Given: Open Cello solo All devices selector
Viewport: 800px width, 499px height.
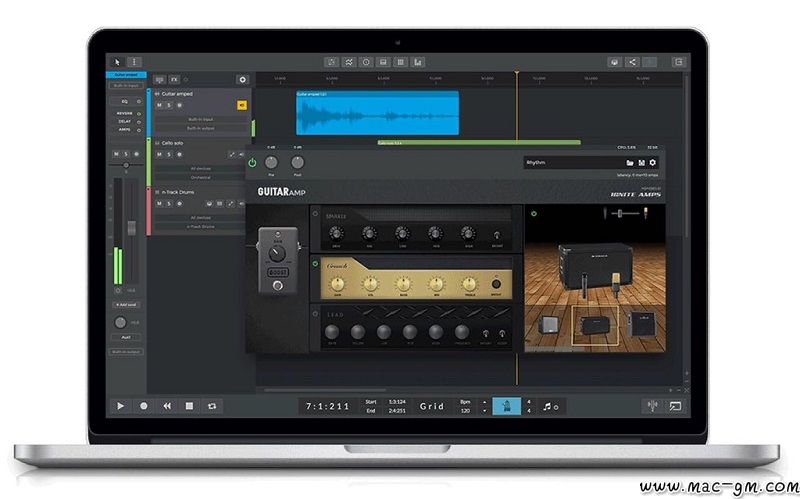Looking at the screenshot, I should [201, 168].
